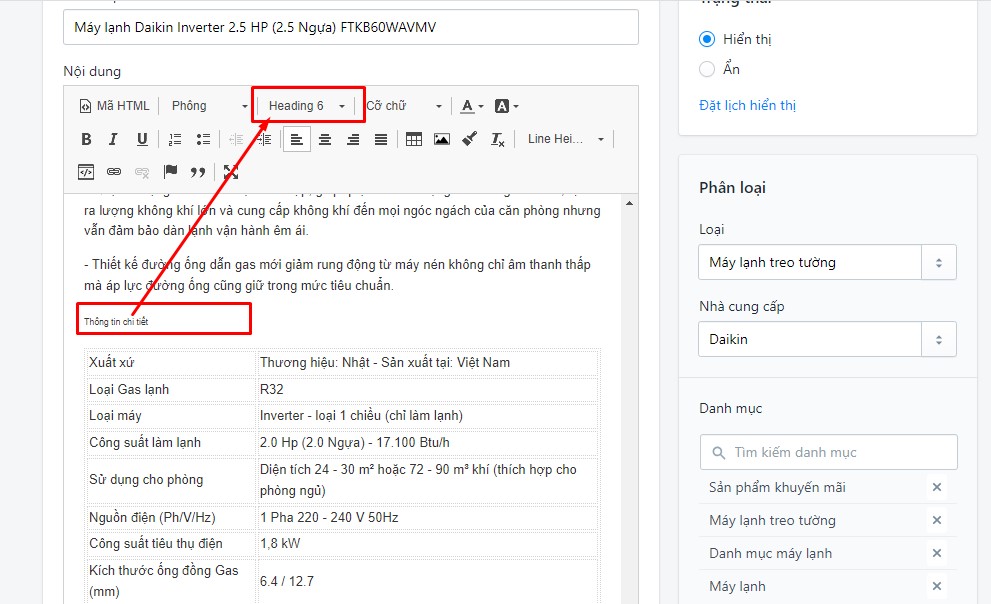Increase indent of the paragraph
This screenshot has width=991, height=604.
click(264, 139)
